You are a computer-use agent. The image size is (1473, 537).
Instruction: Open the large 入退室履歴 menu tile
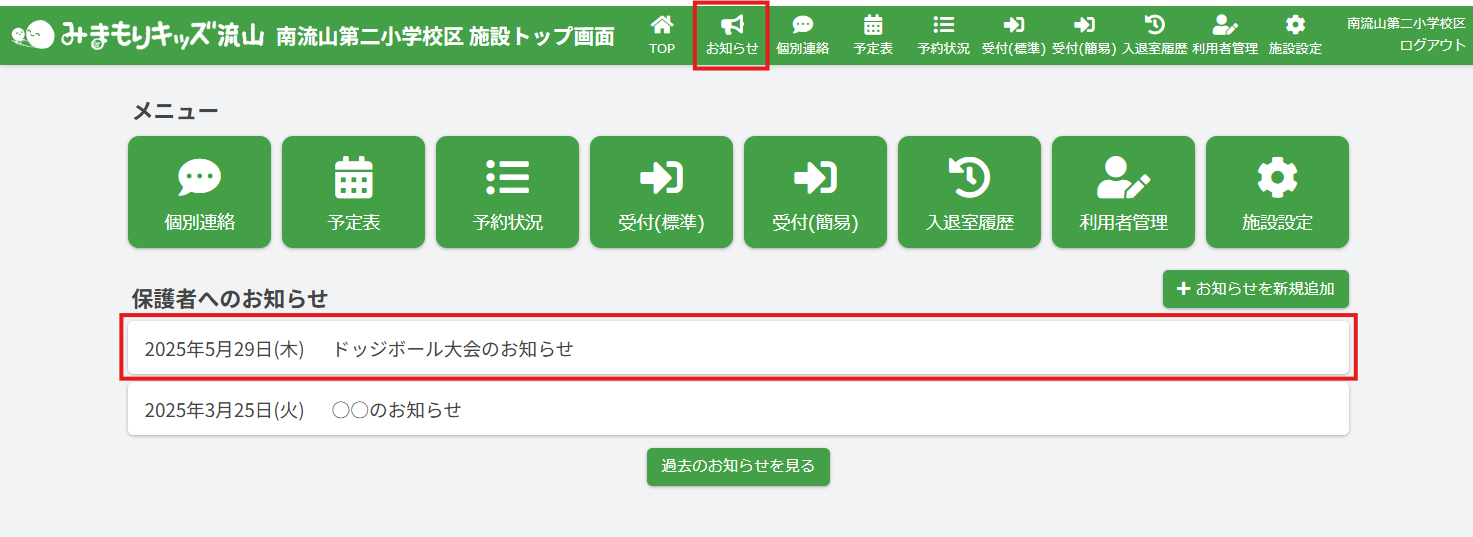pyautogui.click(x=969, y=192)
